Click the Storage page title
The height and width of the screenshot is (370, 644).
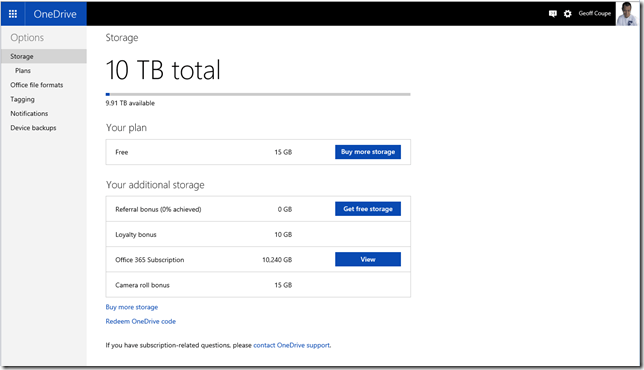pos(122,38)
